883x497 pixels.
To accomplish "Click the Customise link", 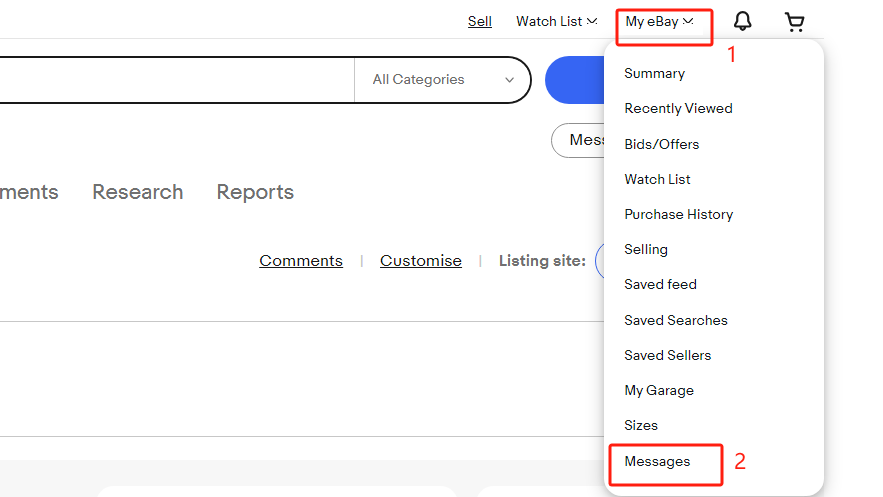I will [x=421, y=261].
